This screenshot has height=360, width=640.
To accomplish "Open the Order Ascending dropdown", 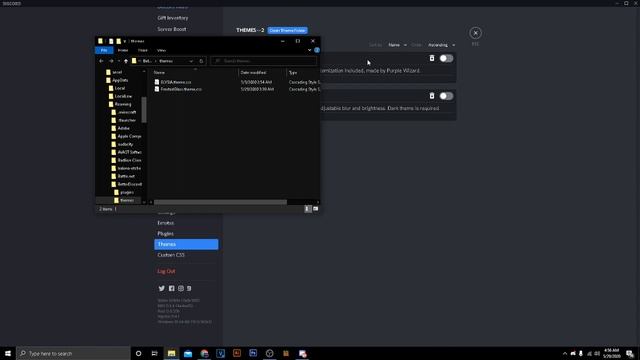I will [x=441, y=45].
